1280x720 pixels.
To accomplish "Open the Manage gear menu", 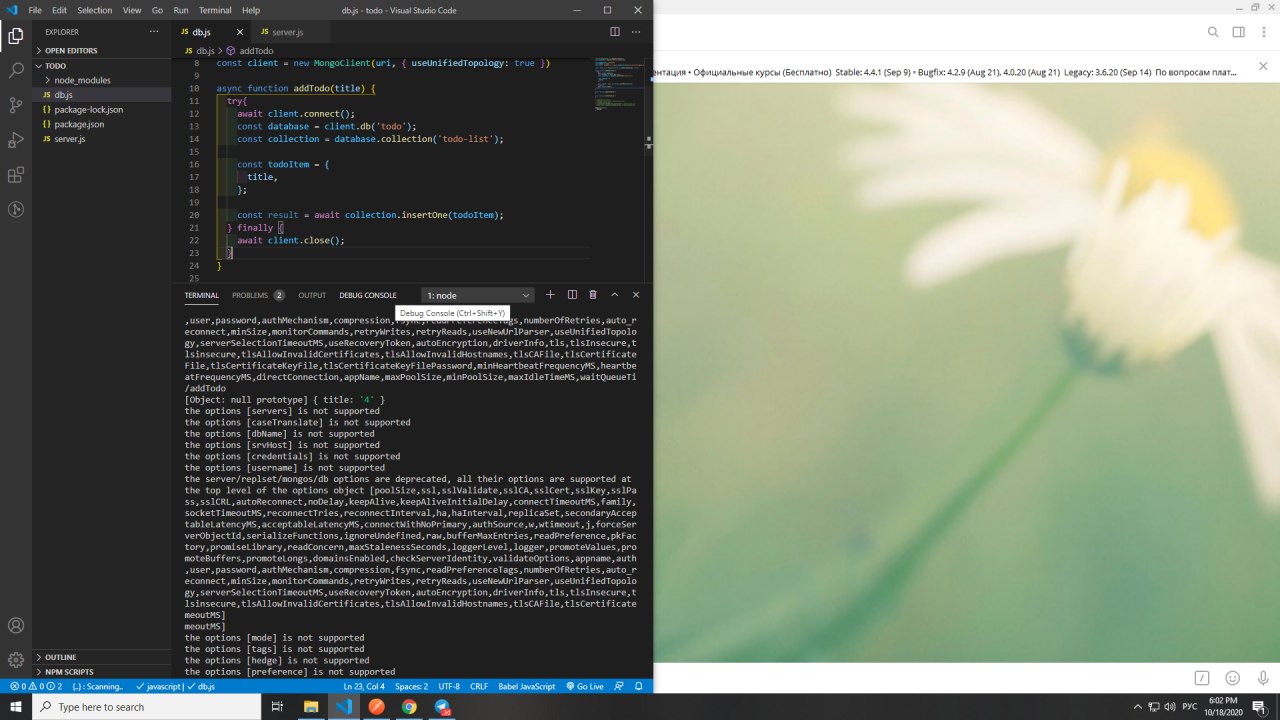I will click(x=16, y=660).
